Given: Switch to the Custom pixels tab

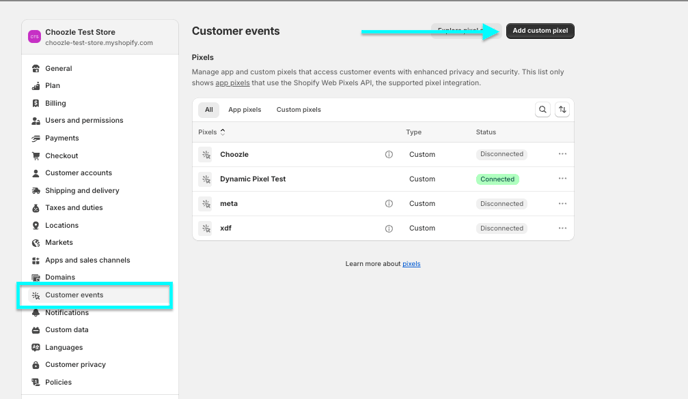Looking at the screenshot, I should pos(298,110).
